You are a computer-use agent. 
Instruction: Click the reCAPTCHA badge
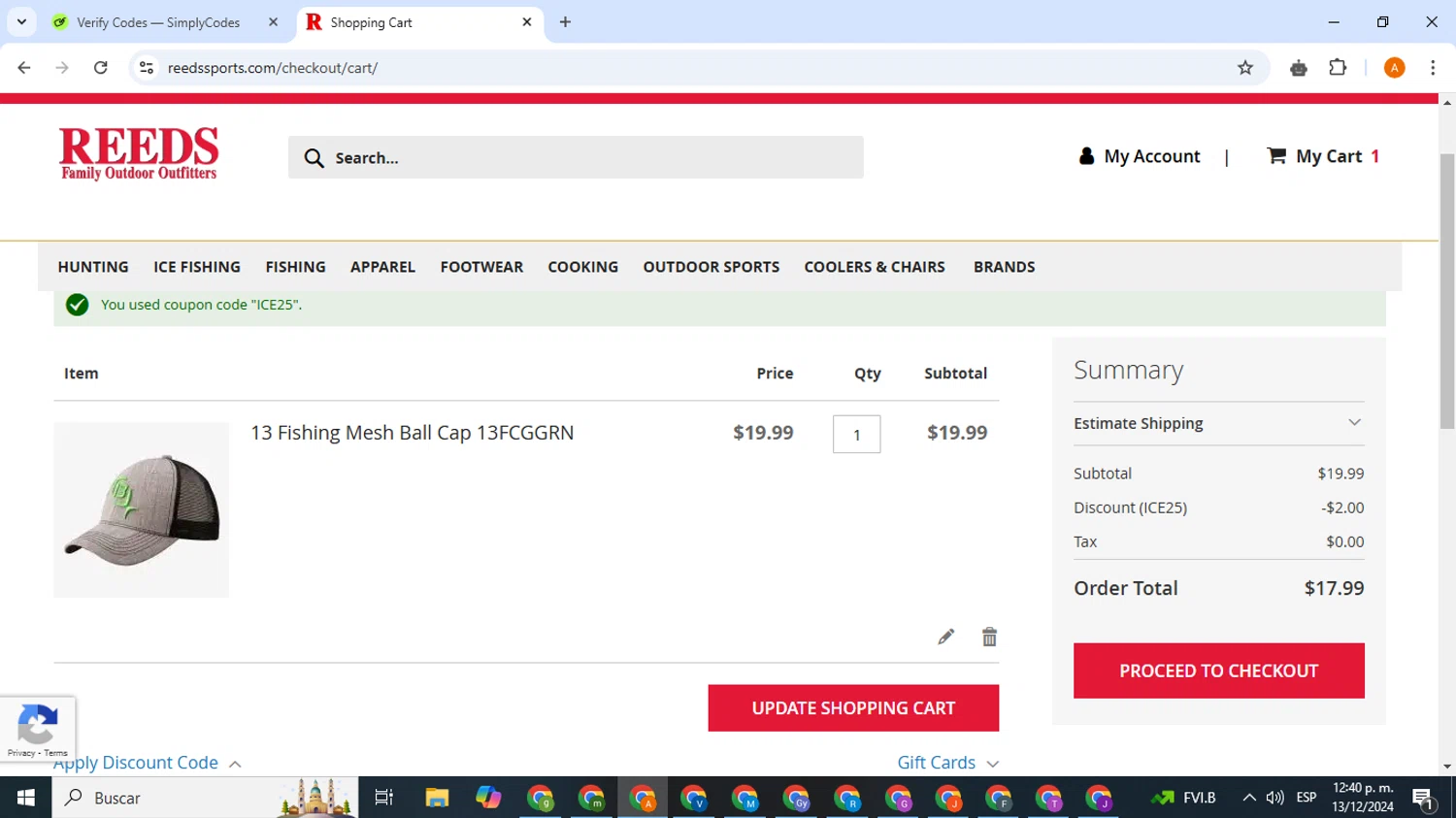tap(38, 729)
